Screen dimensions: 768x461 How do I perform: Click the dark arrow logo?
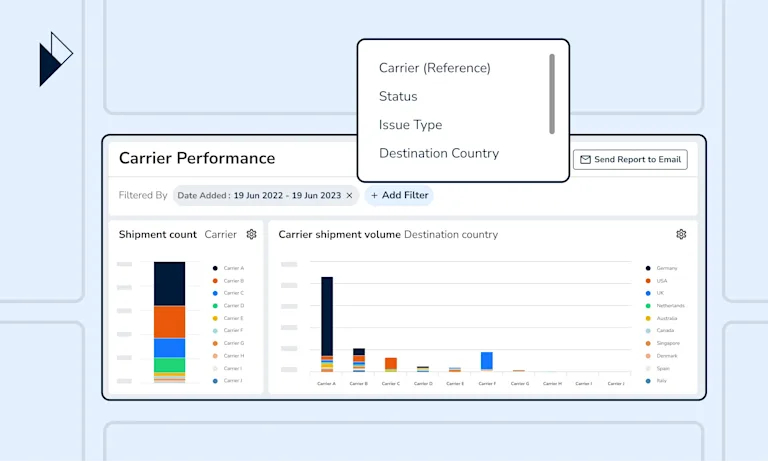55,59
